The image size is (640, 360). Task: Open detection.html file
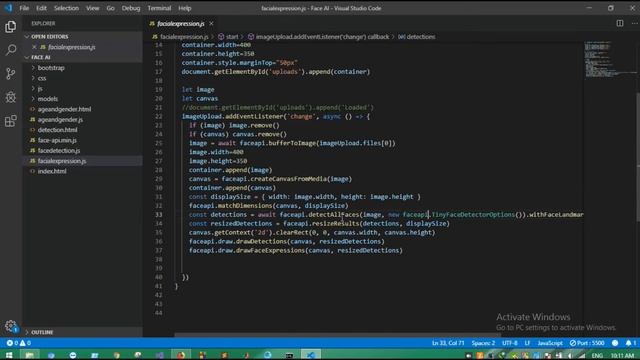83,130
